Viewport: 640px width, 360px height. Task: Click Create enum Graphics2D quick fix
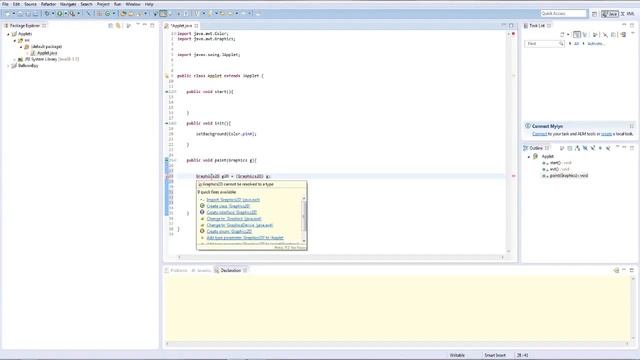pyautogui.click(x=229, y=231)
